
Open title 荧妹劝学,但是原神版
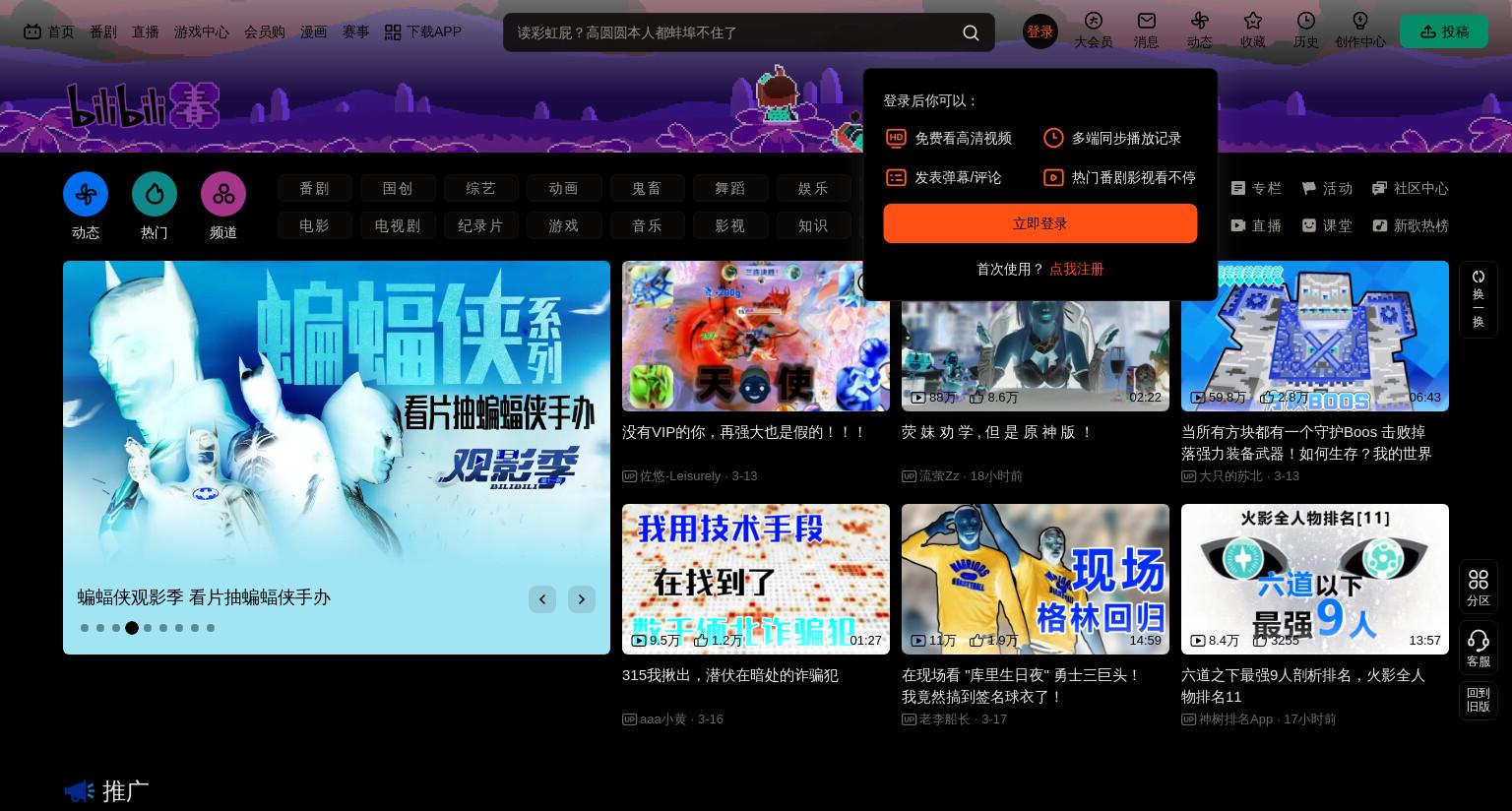997,432
